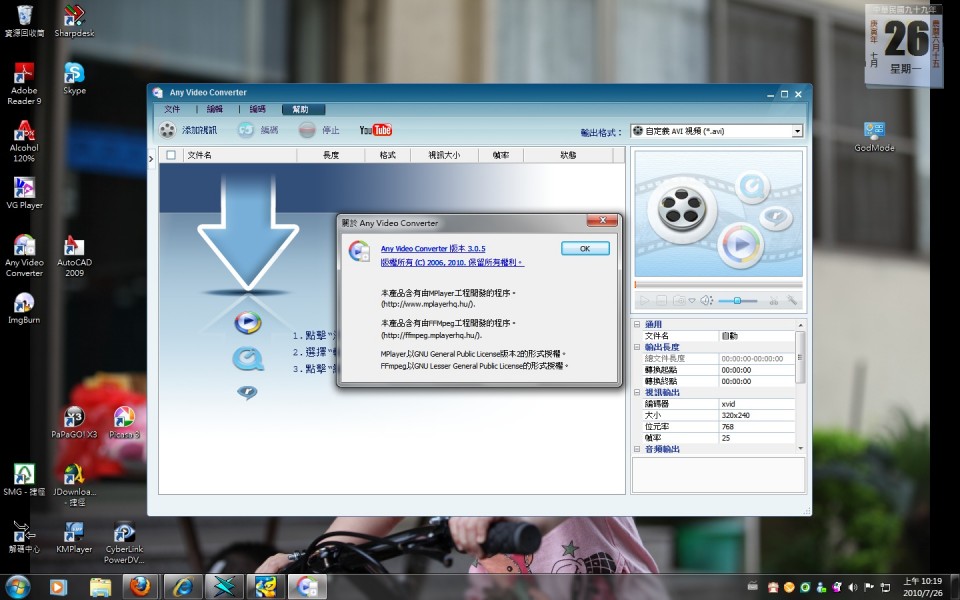Click the wrench settings icon under the preview

coord(791,300)
